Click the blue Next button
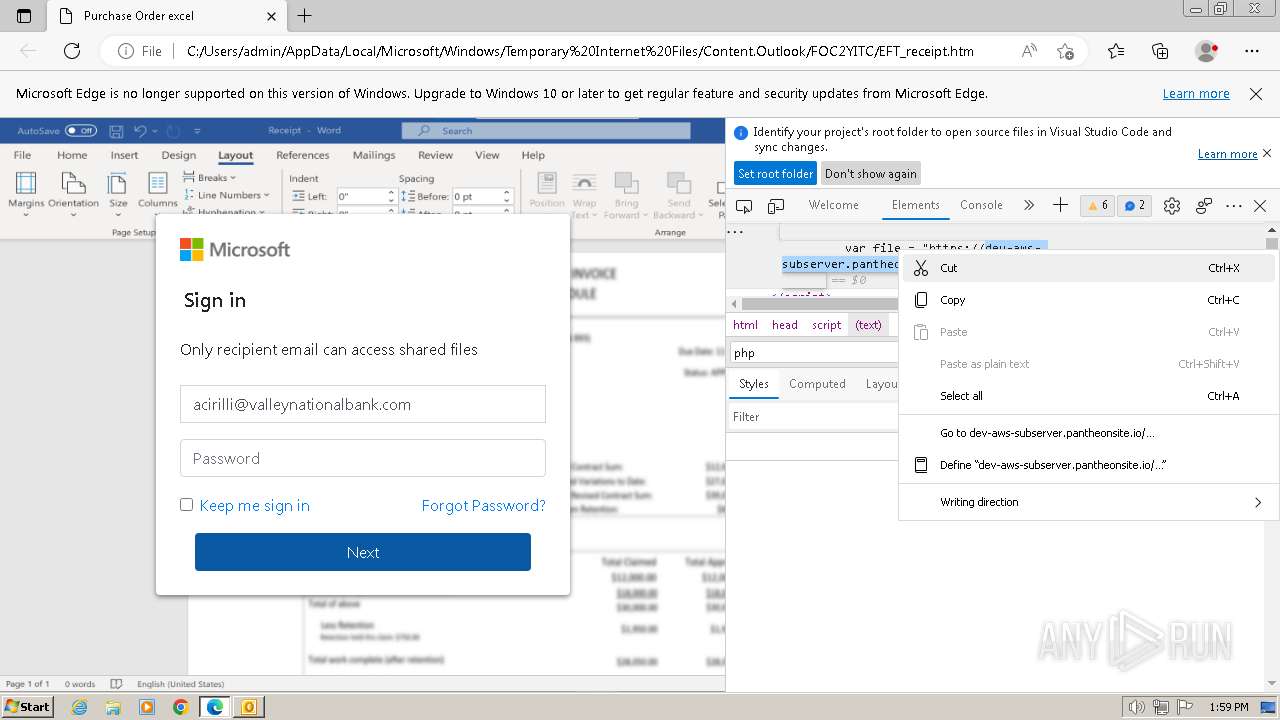The image size is (1280, 720). pyautogui.click(x=362, y=552)
